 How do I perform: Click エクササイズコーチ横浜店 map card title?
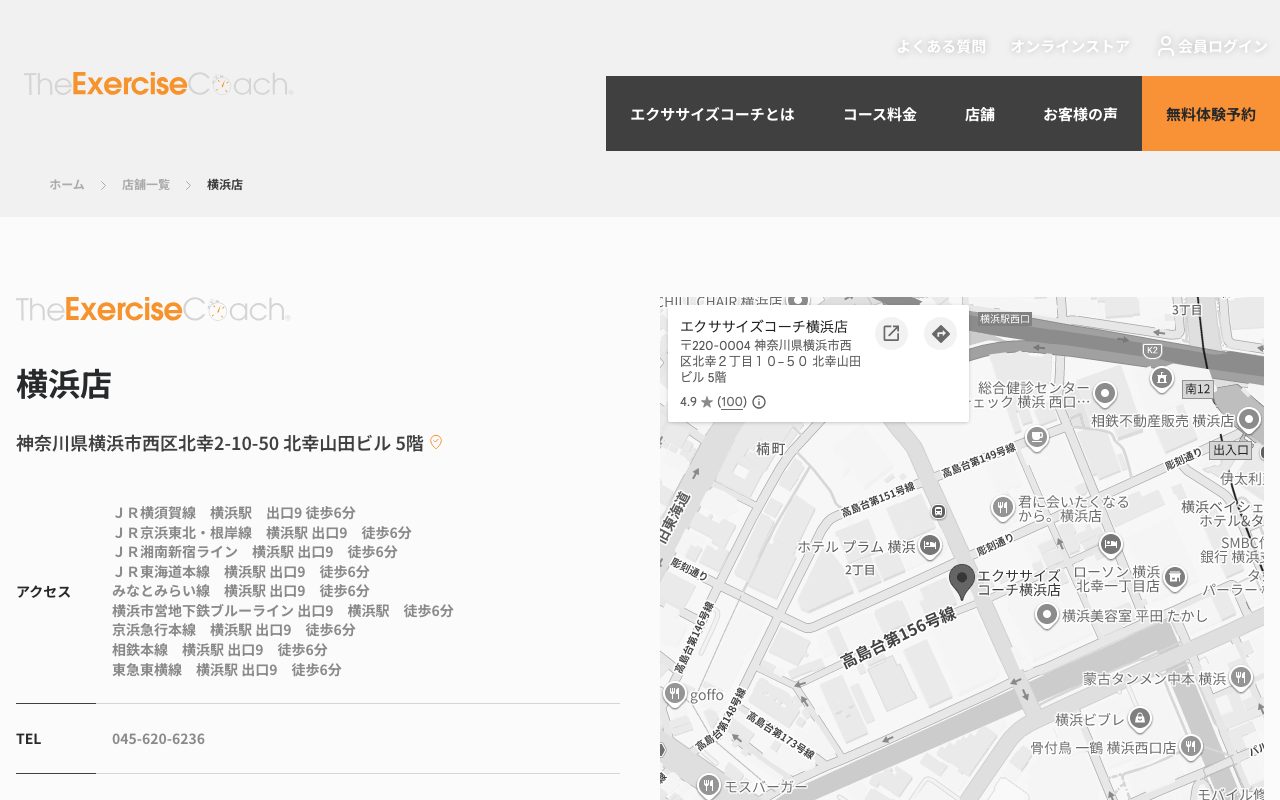(764, 327)
